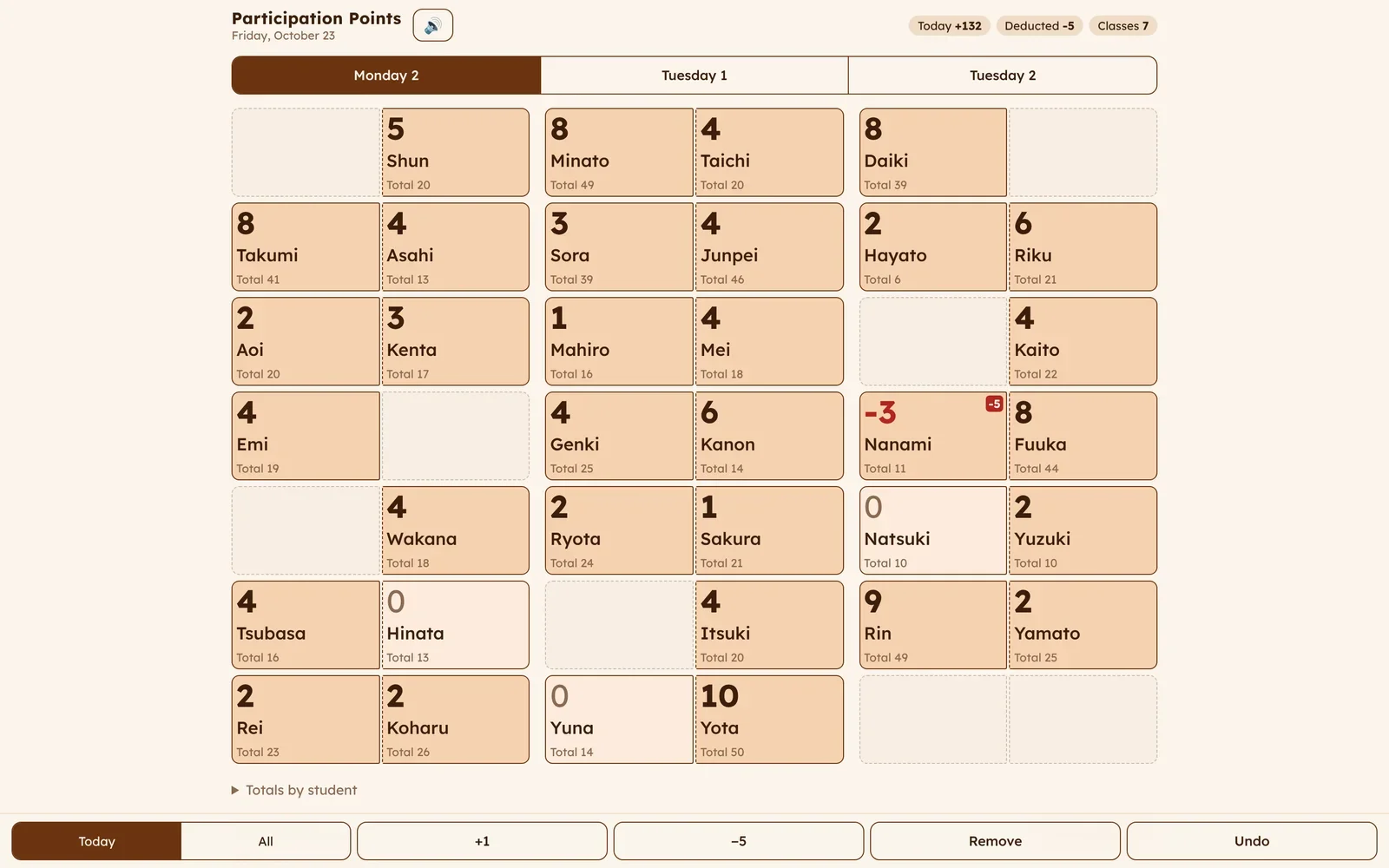Switch to the Monday 2 class tab
Image resolution: width=1389 pixels, height=868 pixels.
click(386, 76)
